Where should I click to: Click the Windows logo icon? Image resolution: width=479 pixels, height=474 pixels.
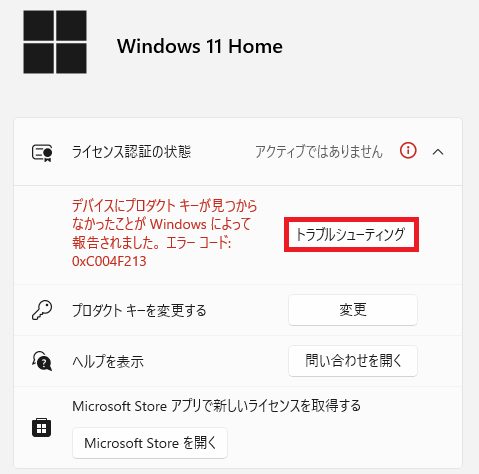(55, 42)
